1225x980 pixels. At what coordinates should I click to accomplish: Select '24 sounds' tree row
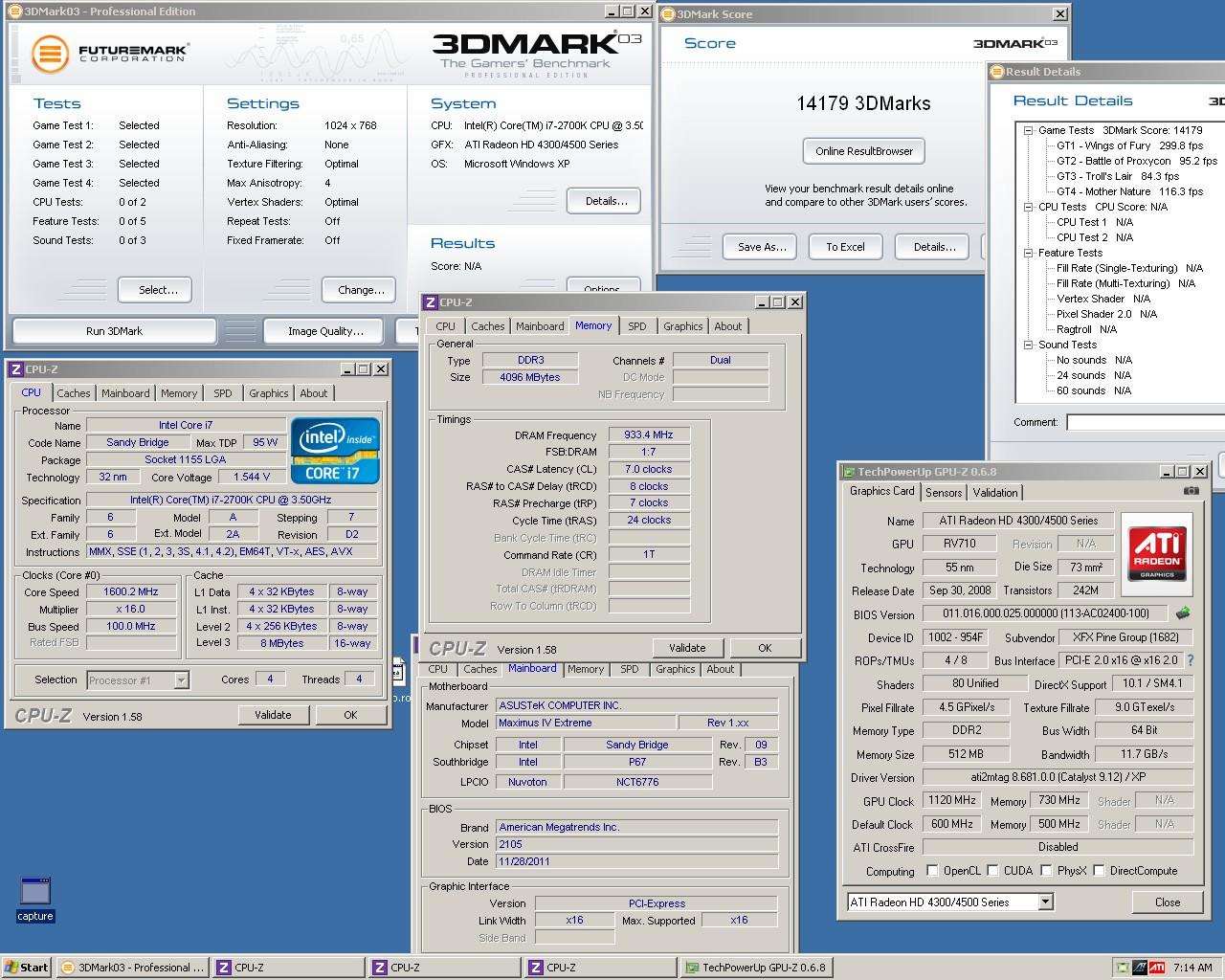[1094, 375]
